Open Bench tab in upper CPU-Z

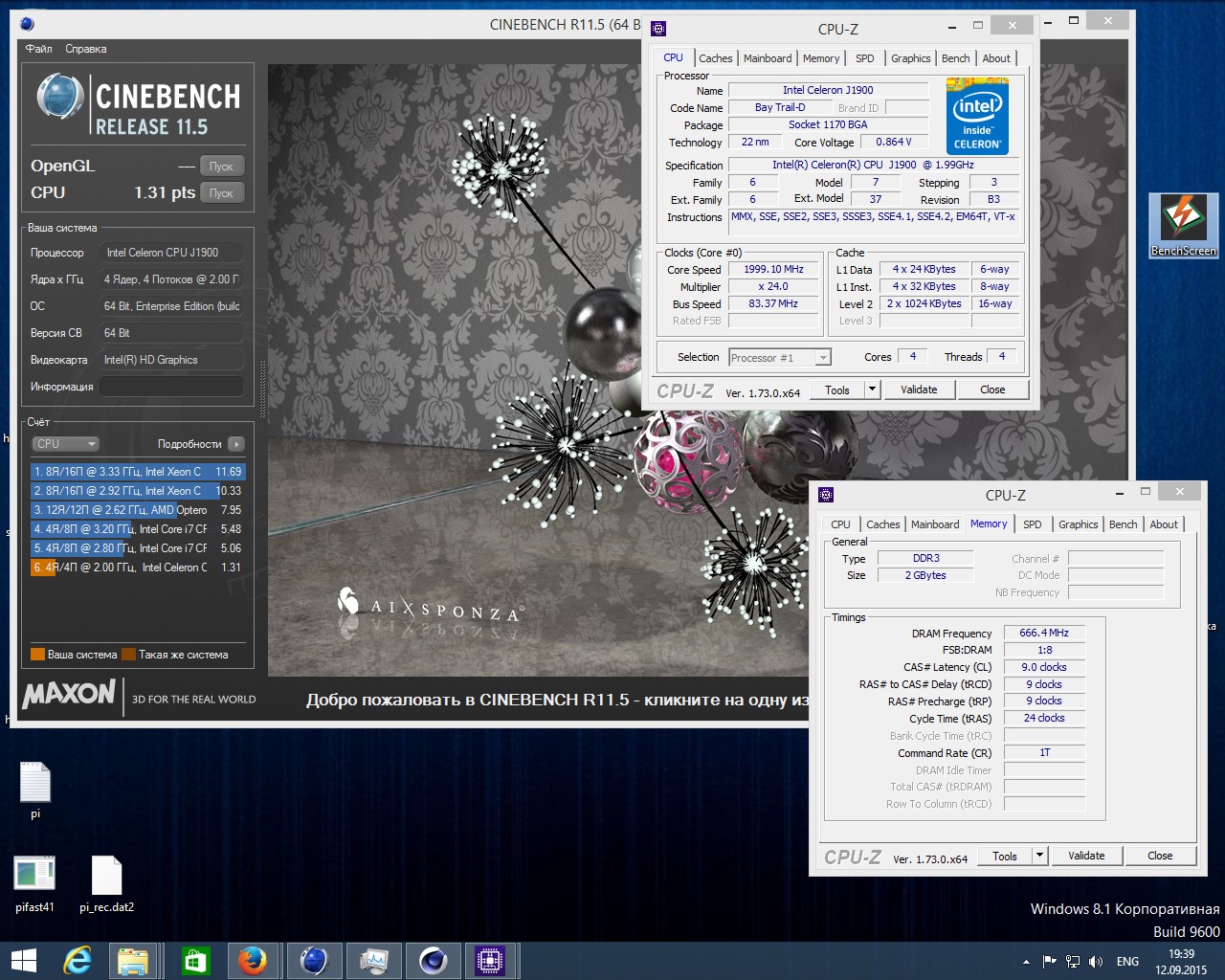[955, 58]
